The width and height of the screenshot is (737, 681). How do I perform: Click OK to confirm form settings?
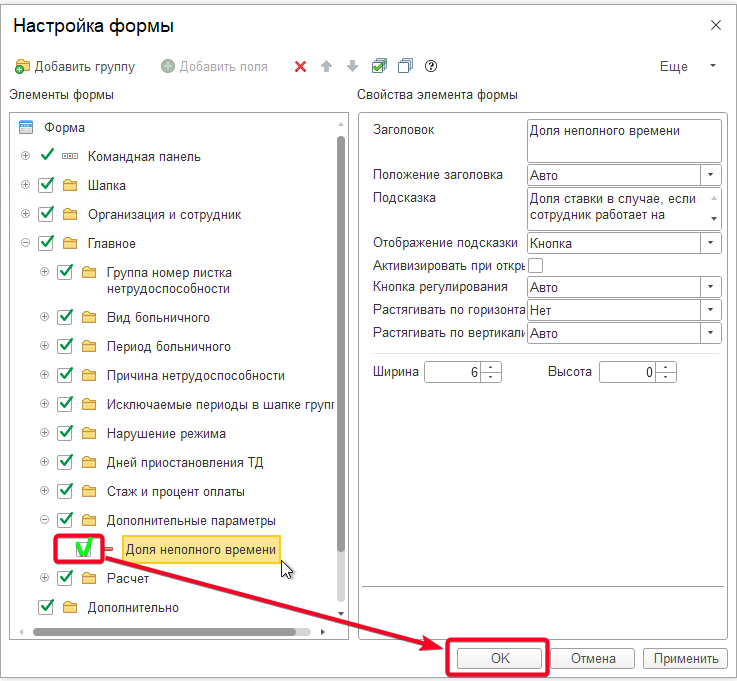tap(500, 658)
